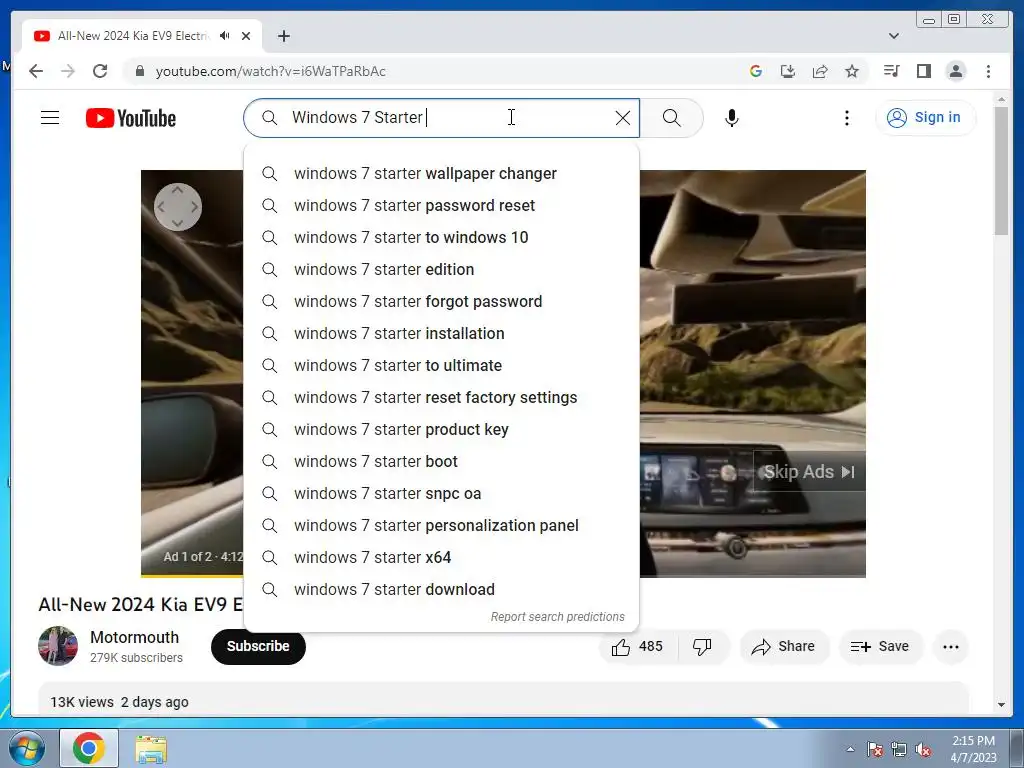The width and height of the screenshot is (1024, 768).
Task: Show hidden tray icons arrow
Action: (850, 749)
